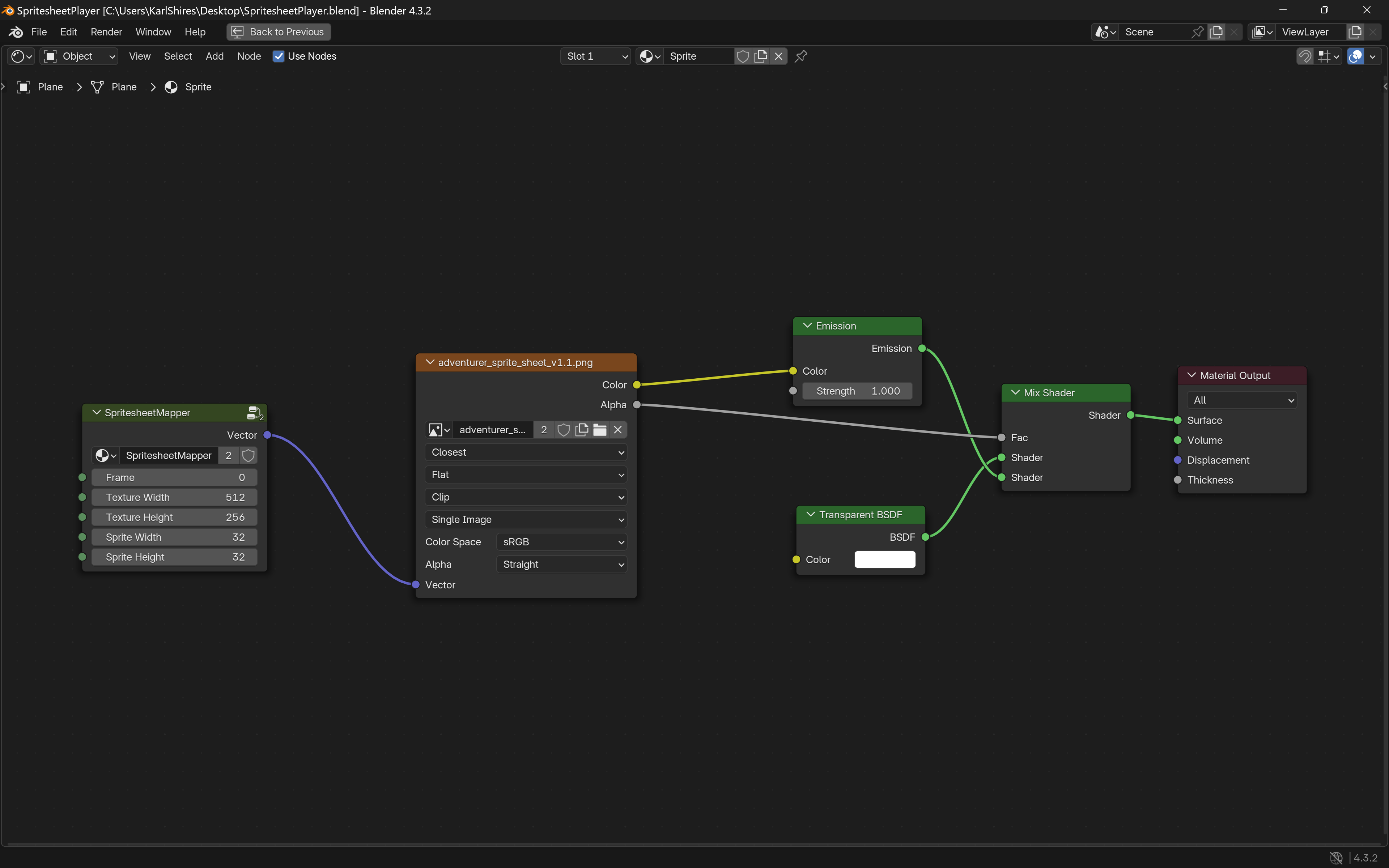Viewport: 1389px width, 868px height.
Task: Open the Render menu
Action: click(x=106, y=32)
